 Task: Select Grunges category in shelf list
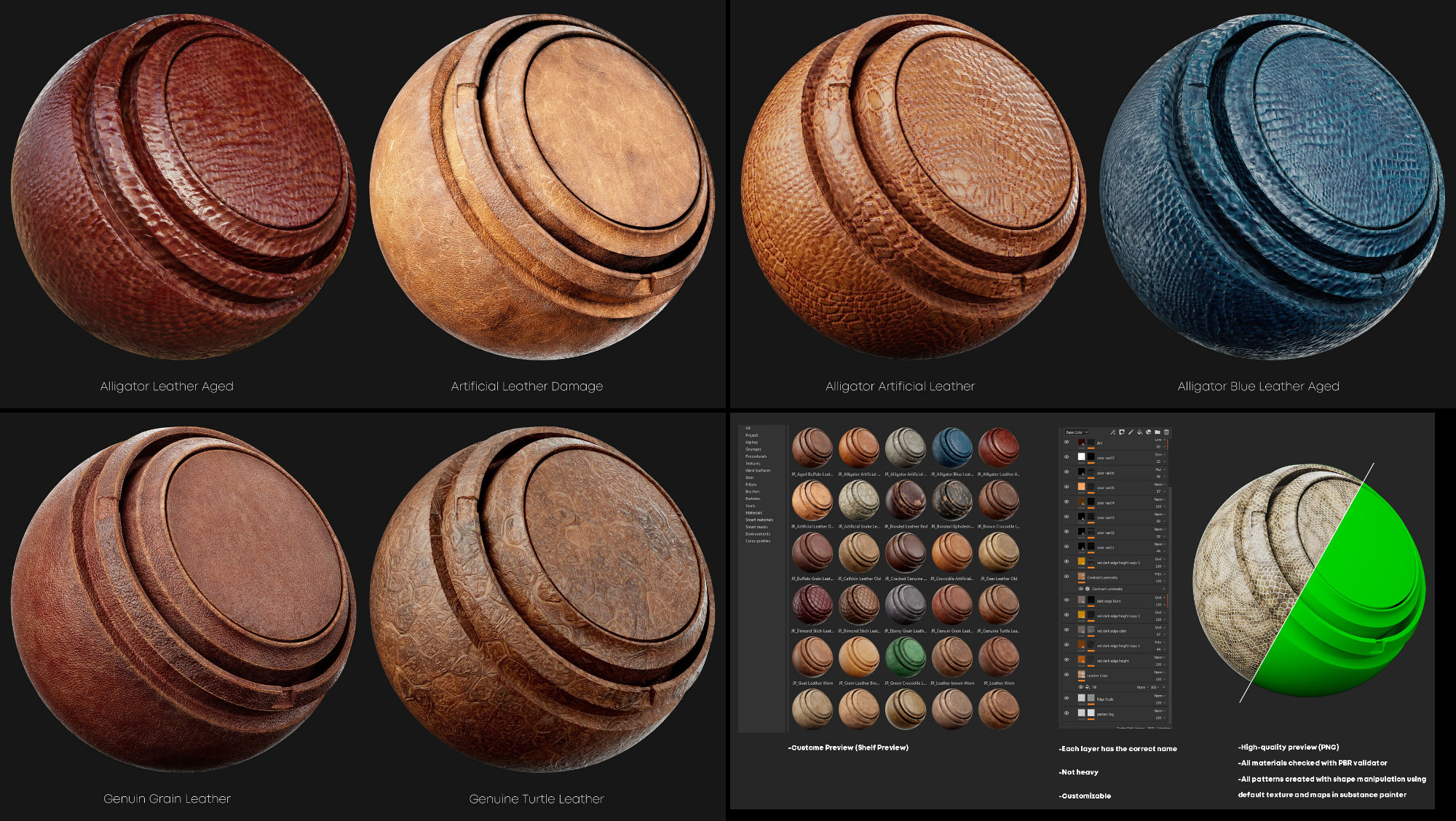pos(753,449)
